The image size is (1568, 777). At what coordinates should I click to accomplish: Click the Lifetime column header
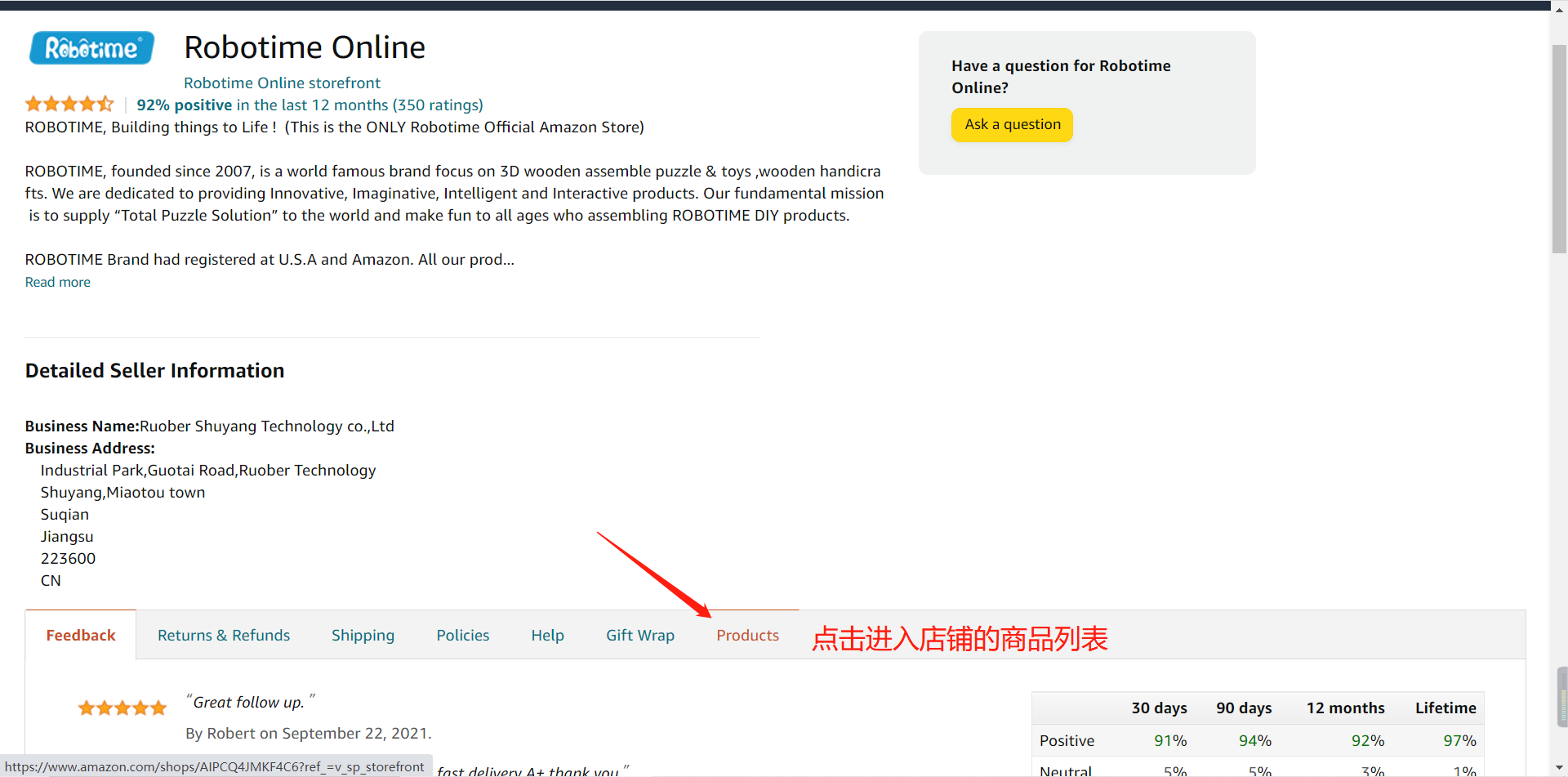pos(1445,708)
